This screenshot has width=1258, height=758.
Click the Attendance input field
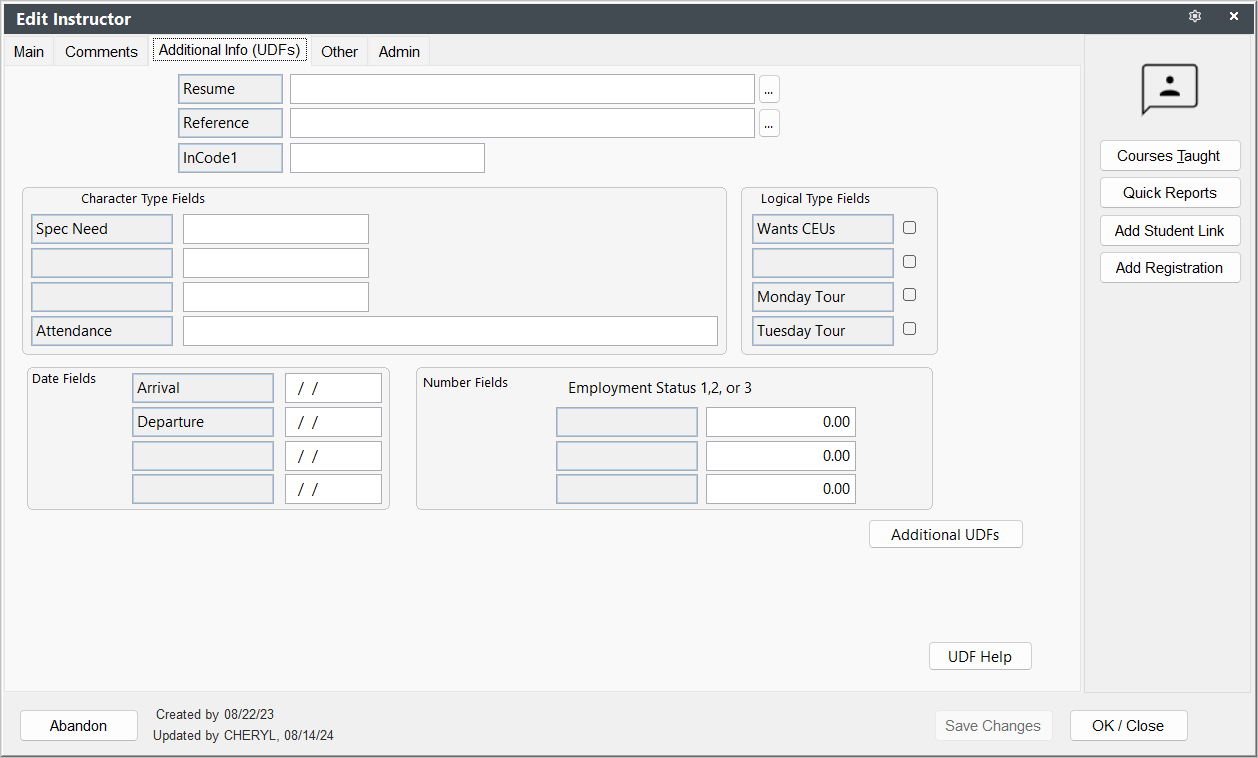click(x=450, y=331)
